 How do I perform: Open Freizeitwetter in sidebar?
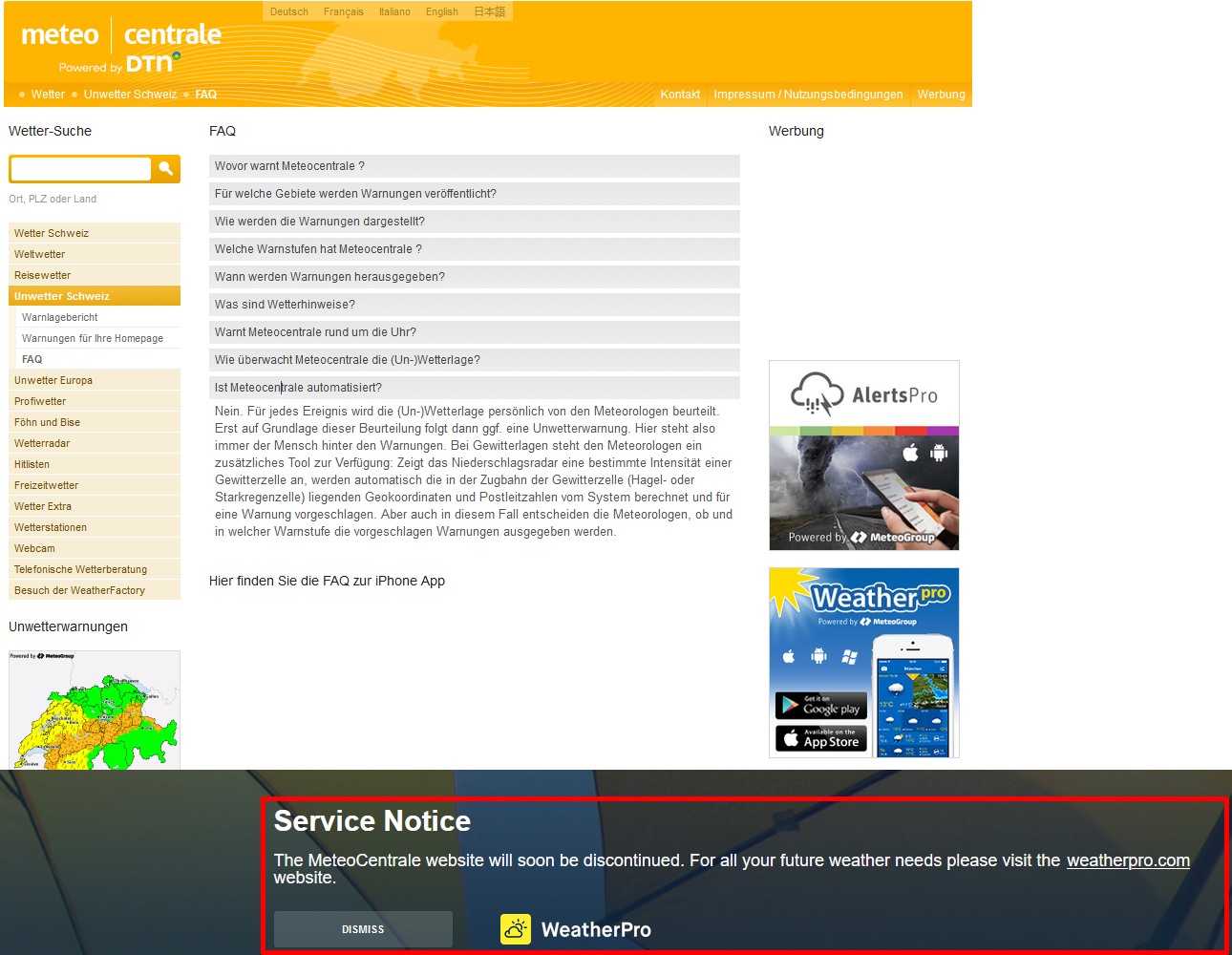tap(95, 485)
